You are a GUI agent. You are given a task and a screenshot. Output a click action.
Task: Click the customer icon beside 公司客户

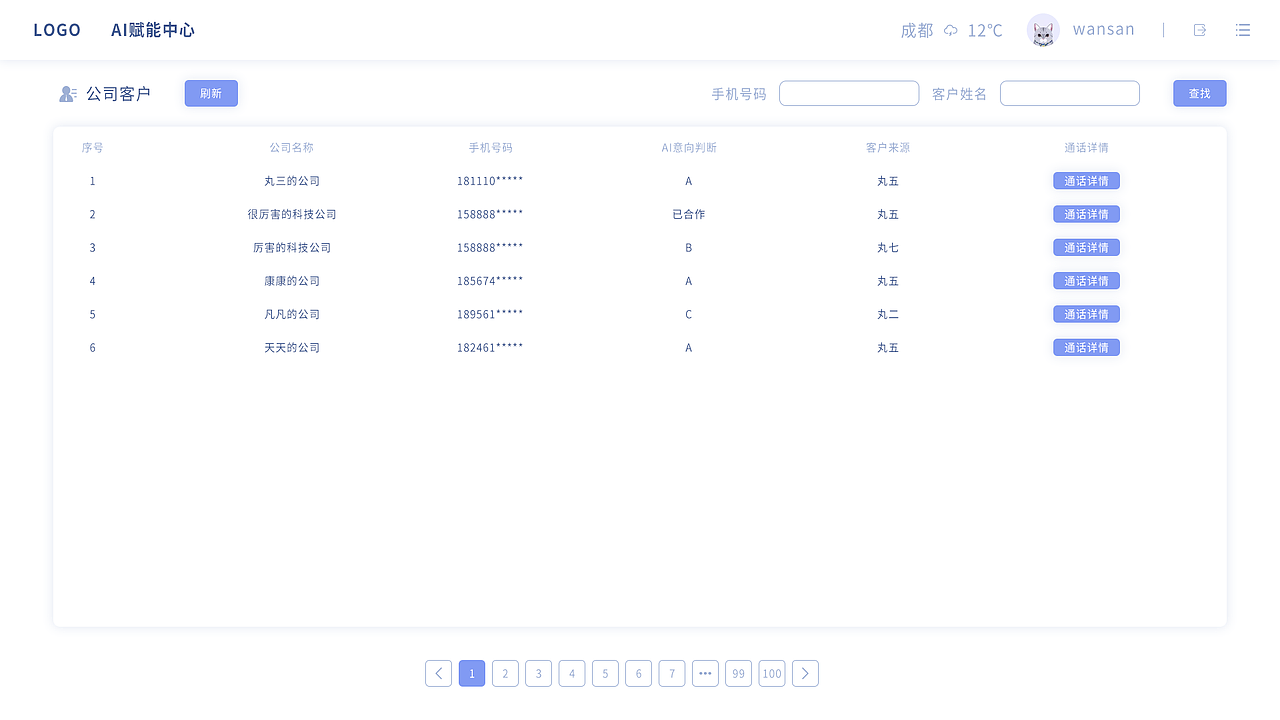click(x=67, y=93)
